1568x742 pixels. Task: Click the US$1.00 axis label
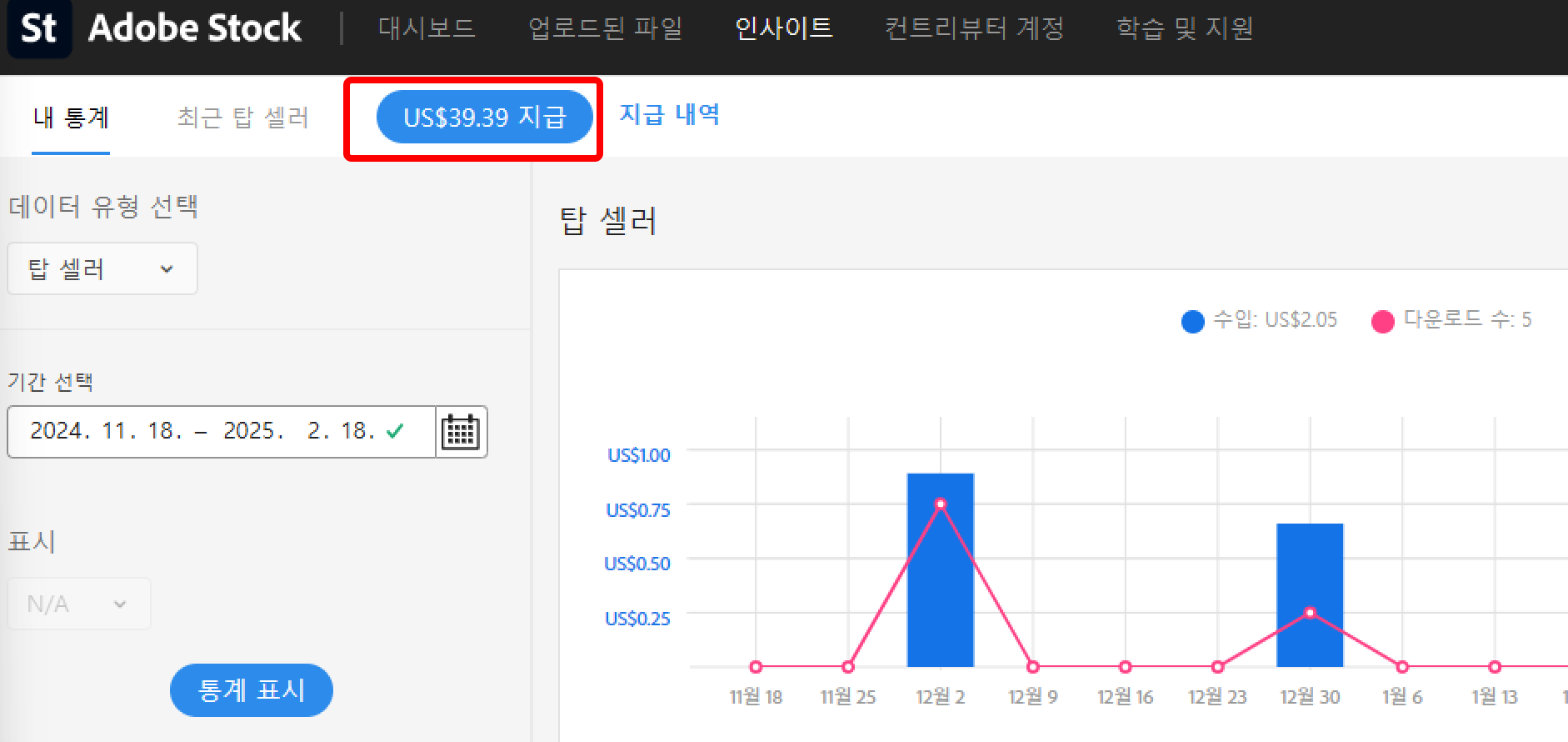639,455
